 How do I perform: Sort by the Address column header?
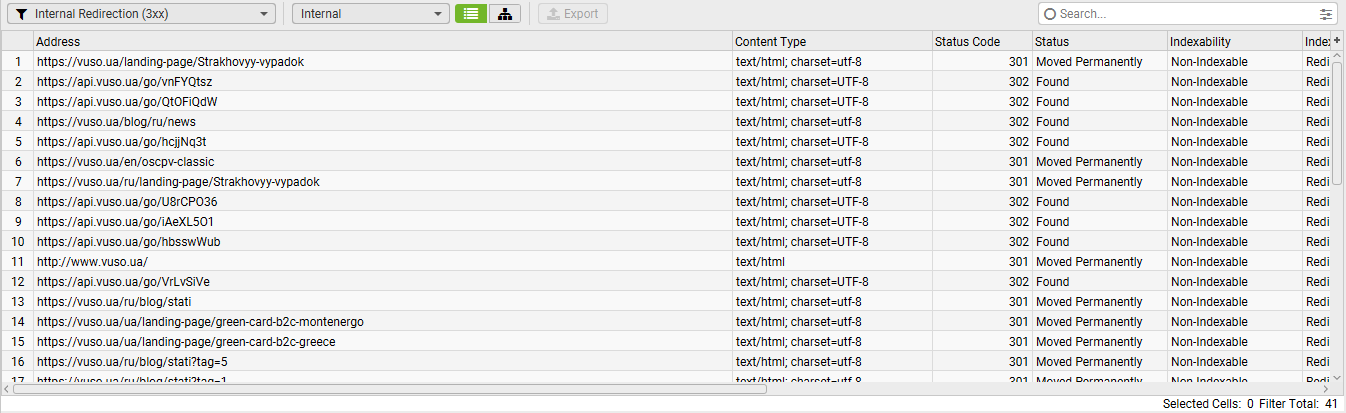(x=382, y=41)
